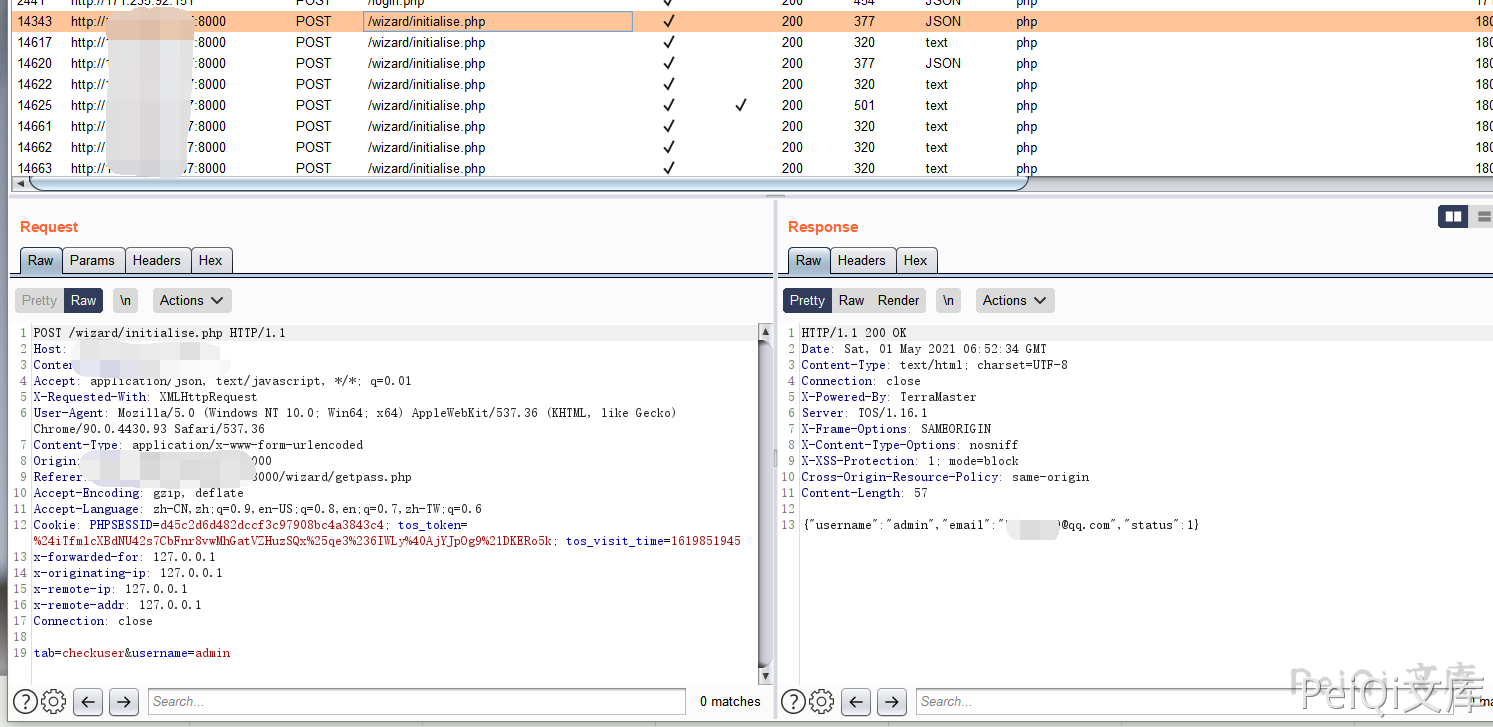Image resolution: width=1493 pixels, height=727 pixels.
Task: Toggle \n non-printing characters in response
Action: tap(948, 300)
